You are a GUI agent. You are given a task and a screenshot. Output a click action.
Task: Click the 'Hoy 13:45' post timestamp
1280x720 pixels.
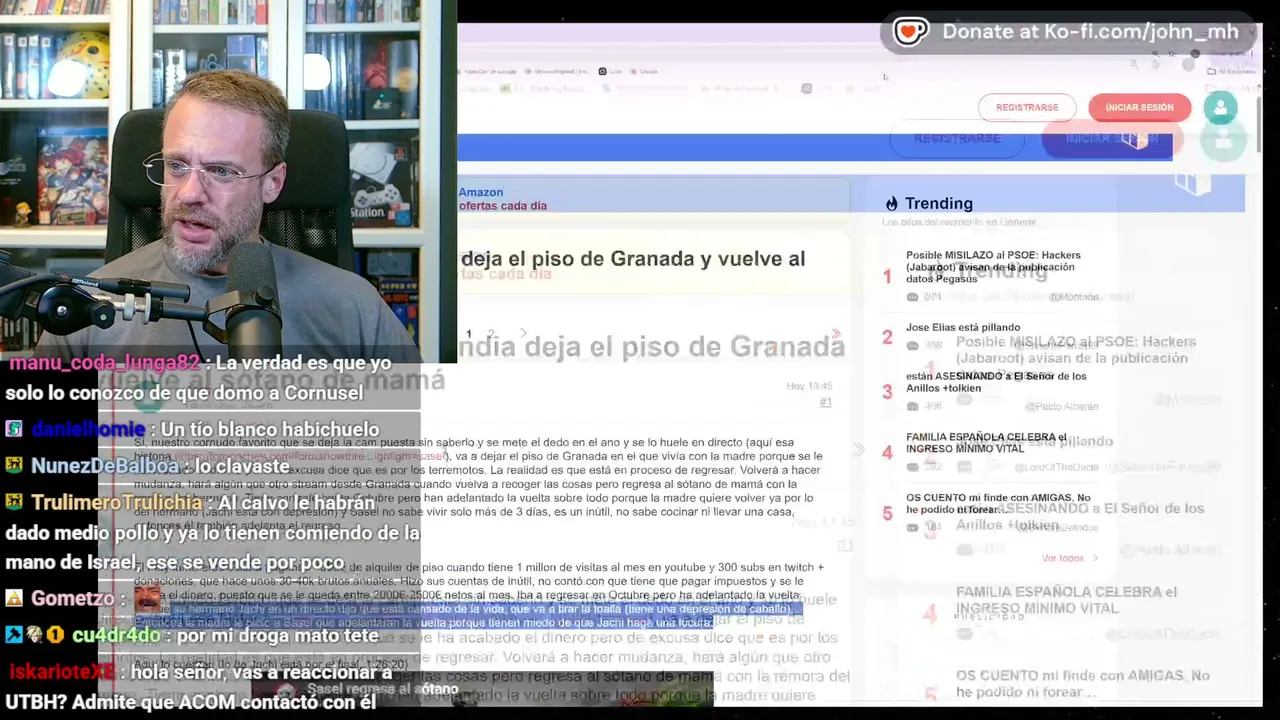(x=809, y=386)
